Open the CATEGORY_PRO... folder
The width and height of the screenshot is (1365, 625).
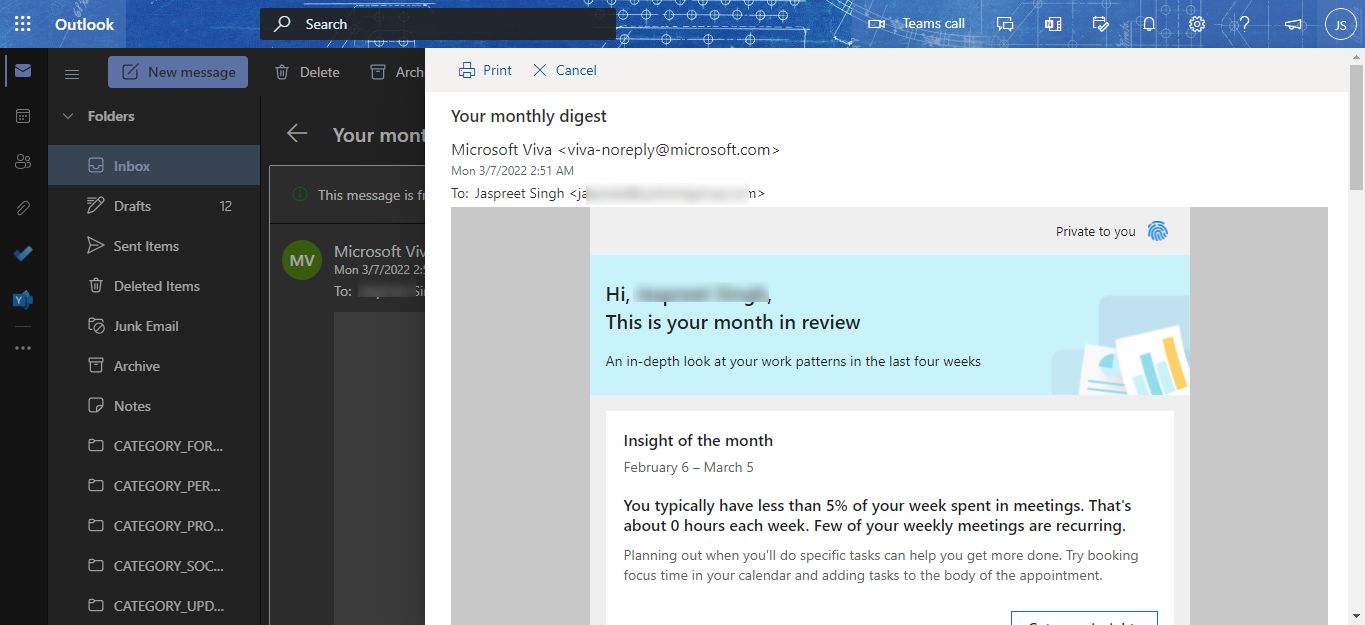154,526
